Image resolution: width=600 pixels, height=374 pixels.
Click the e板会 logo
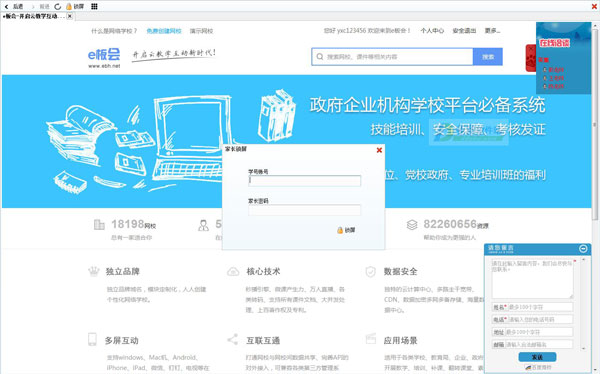(x=104, y=57)
